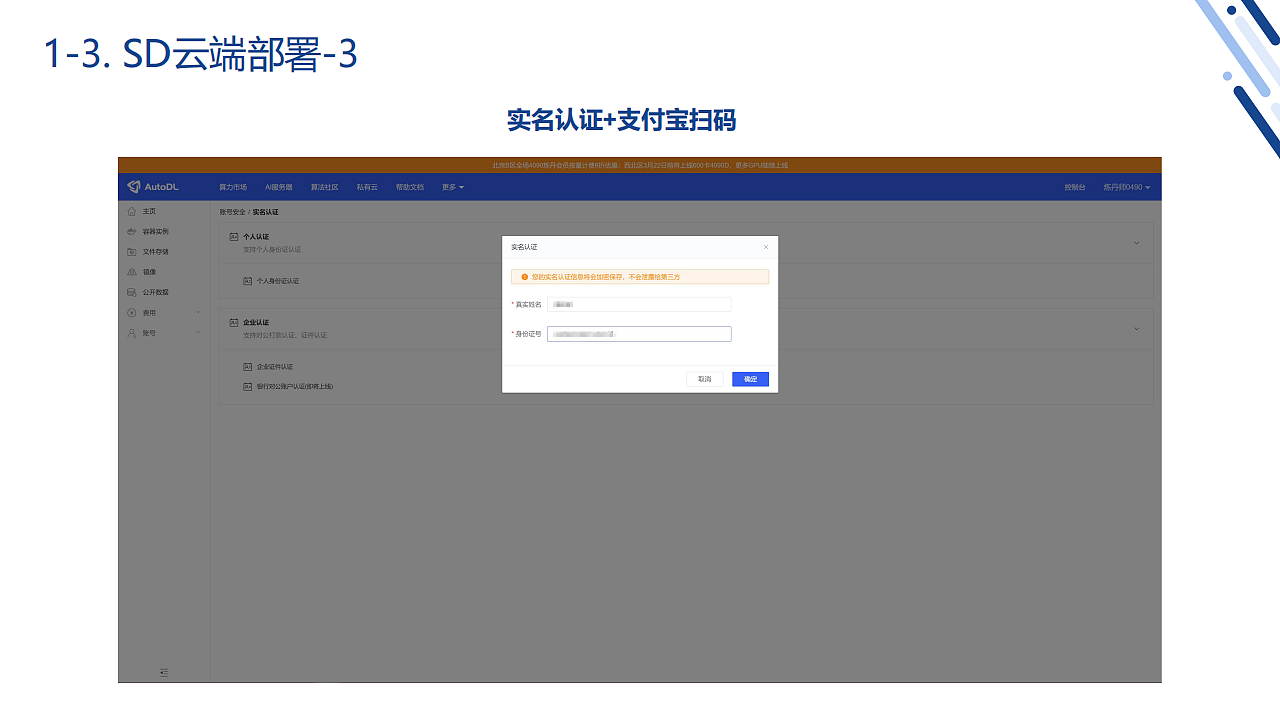
Task: Click the 个人认证 heading
Action: [256, 237]
